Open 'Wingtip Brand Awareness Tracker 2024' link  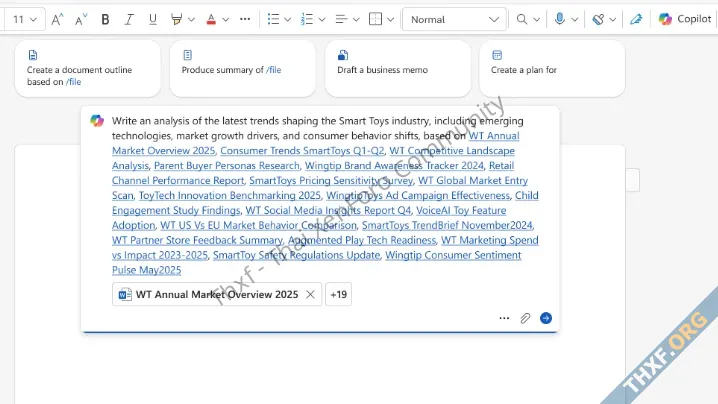coord(394,166)
